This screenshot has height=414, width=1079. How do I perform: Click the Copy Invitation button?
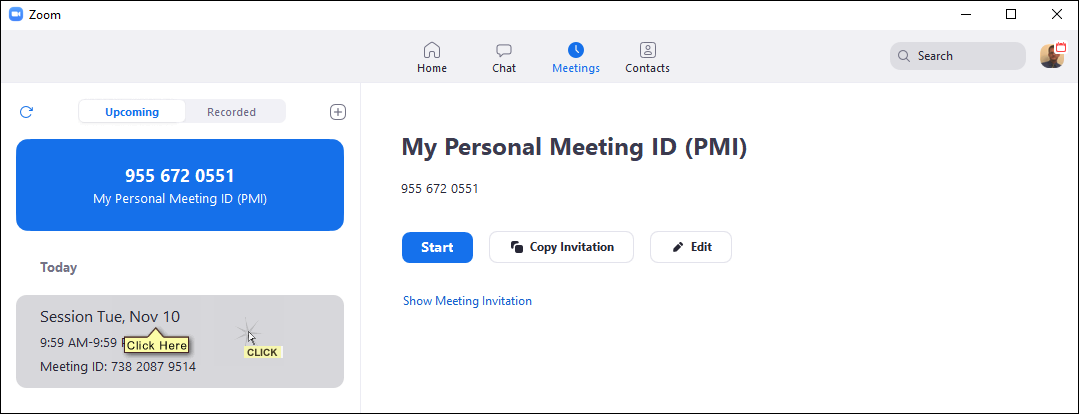[x=562, y=247]
